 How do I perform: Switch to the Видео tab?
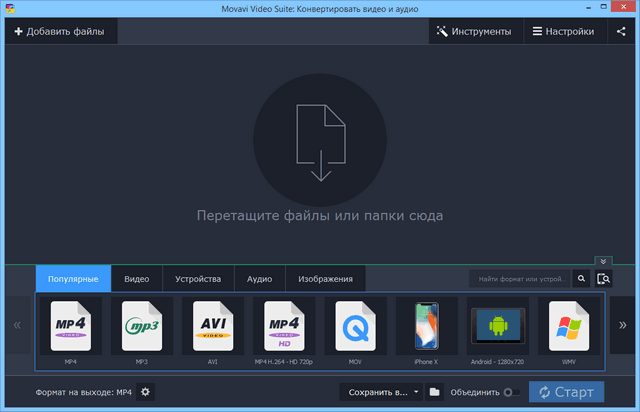(x=136, y=279)
